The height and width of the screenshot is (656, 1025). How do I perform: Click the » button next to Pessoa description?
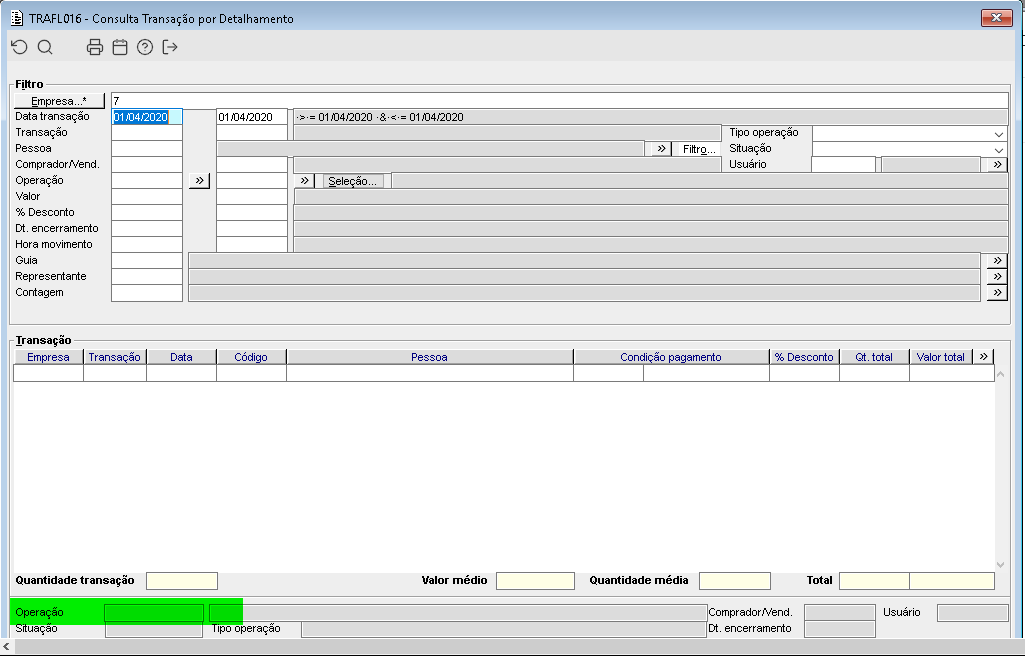tap(661, 148)
